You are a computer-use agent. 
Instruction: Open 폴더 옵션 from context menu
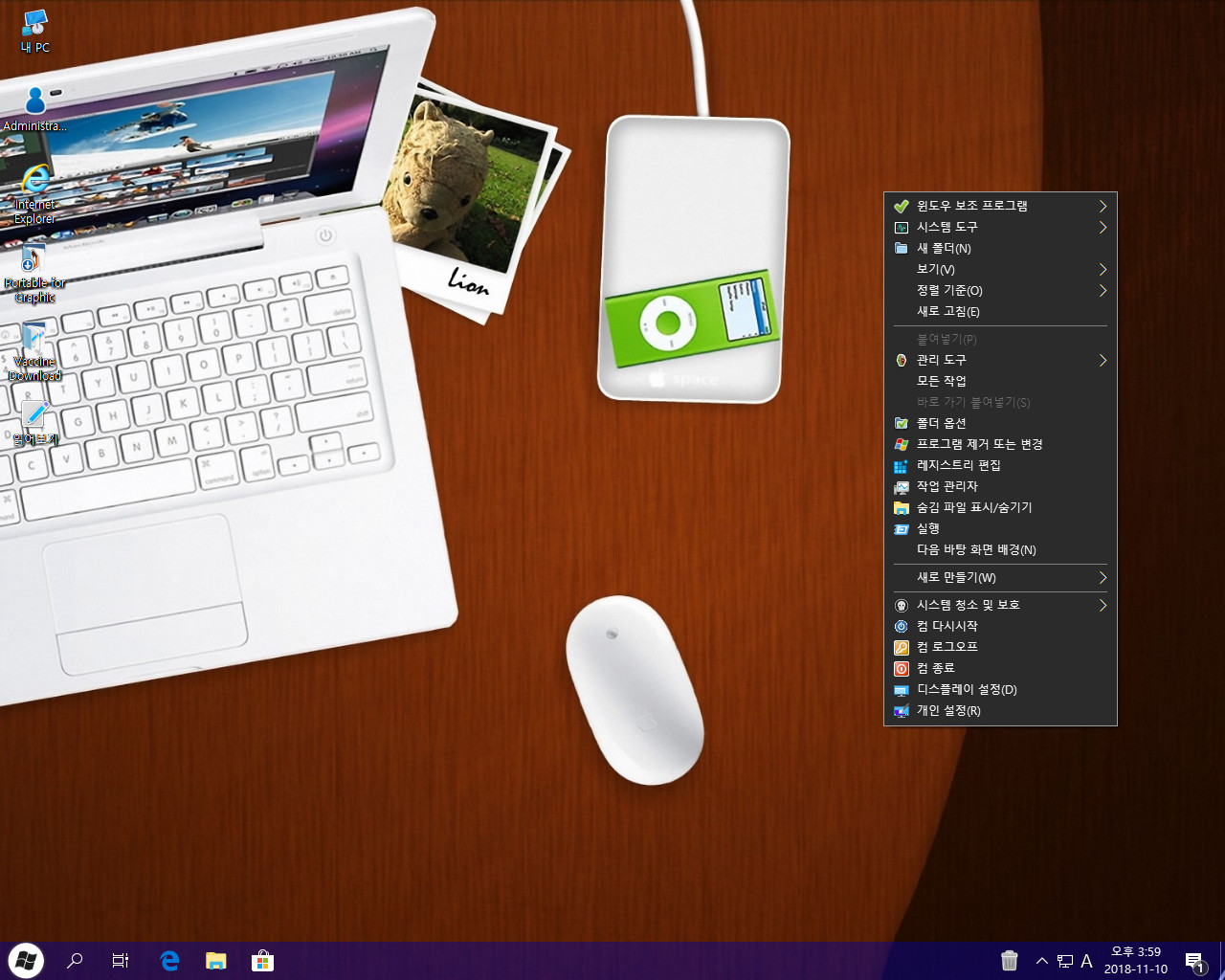pyautogui.click(x=1000, y=423)
